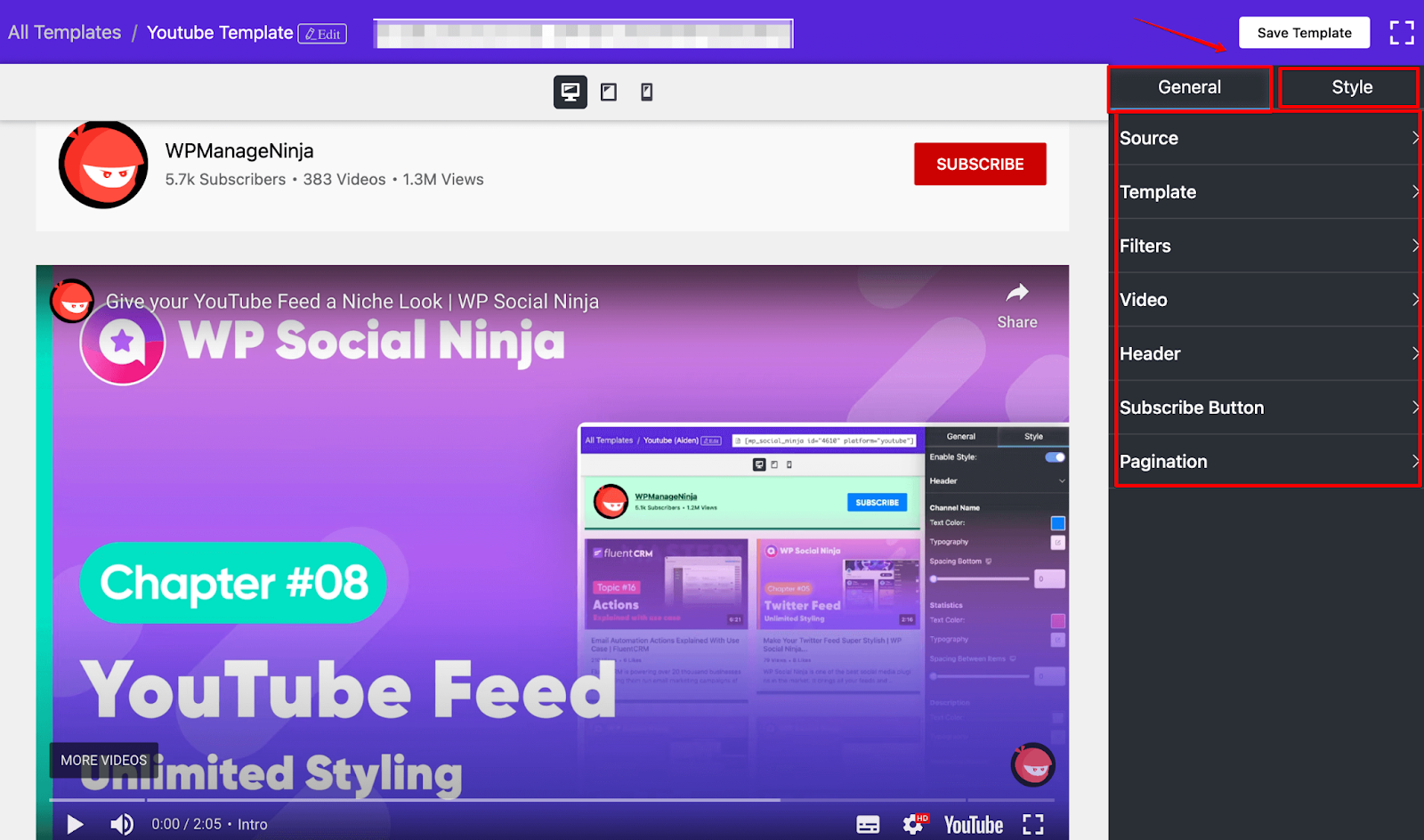
Task: Expand the Template section
Action: click(1267, 192)
